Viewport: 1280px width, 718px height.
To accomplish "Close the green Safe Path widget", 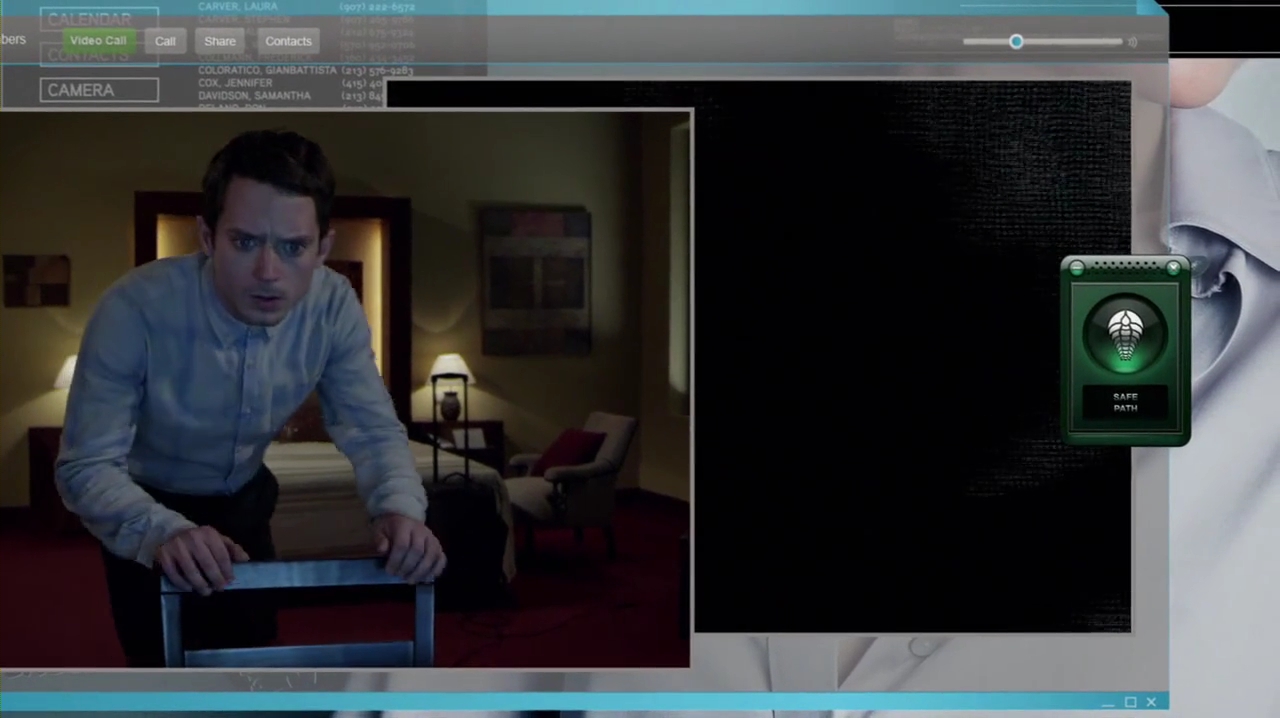I will [1173, 267].
